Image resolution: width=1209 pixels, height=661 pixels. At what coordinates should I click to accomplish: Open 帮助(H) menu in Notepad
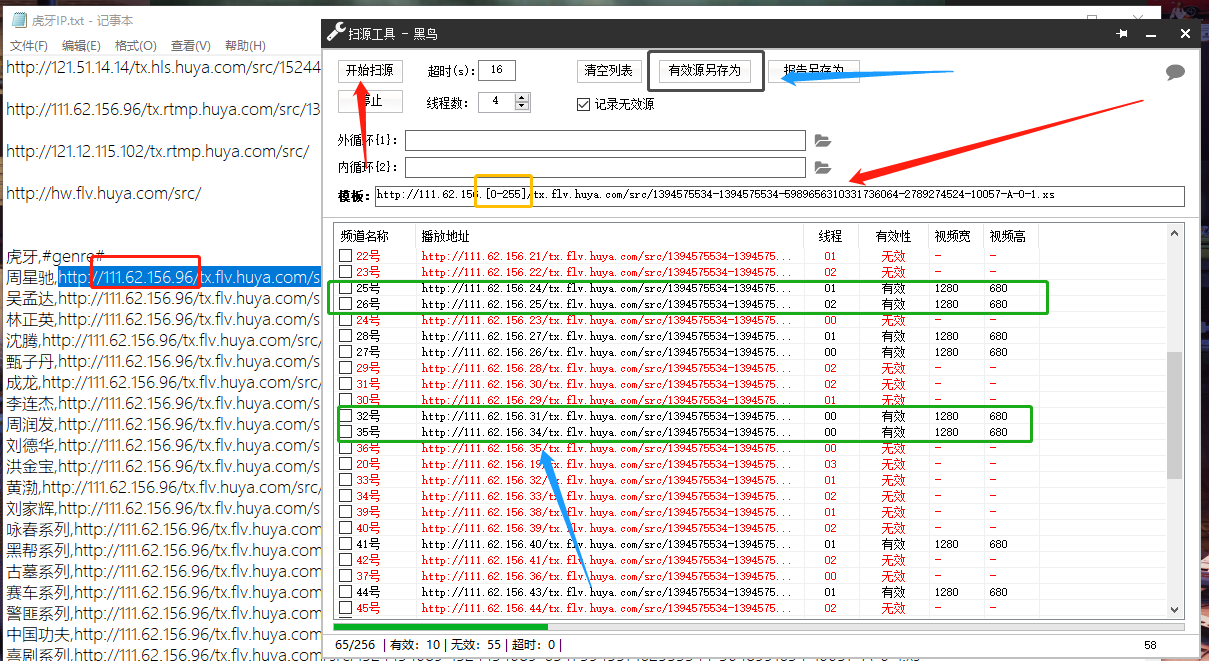coord(245,46)
